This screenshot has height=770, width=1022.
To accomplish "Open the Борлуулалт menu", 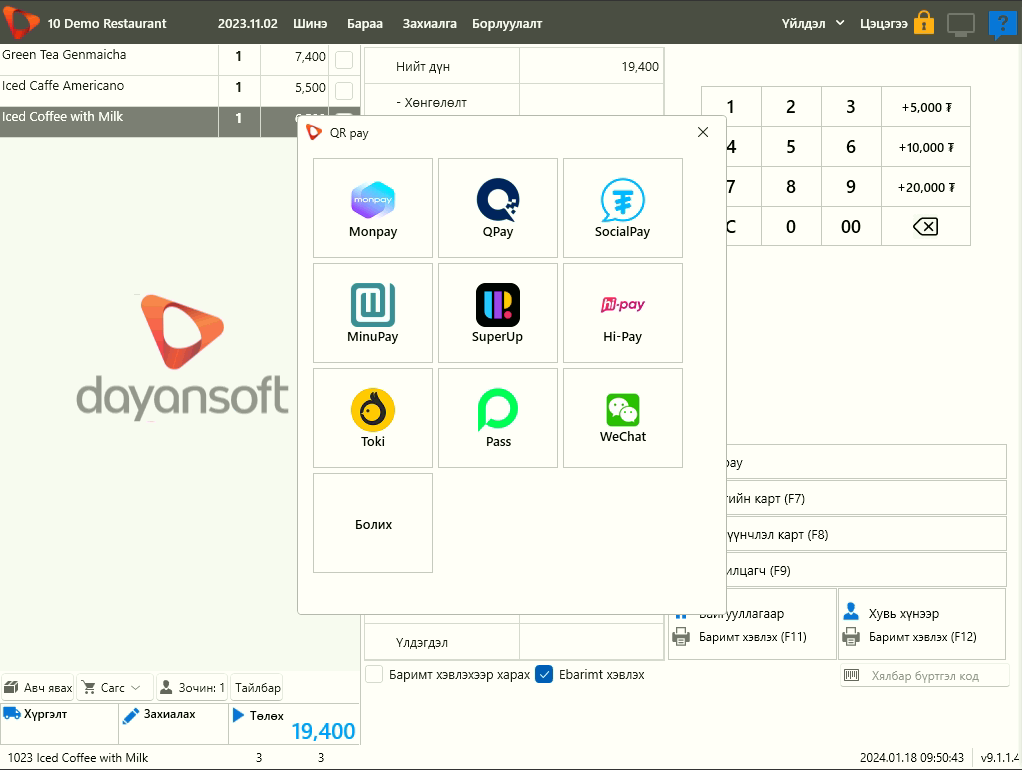I will (507, 23).
